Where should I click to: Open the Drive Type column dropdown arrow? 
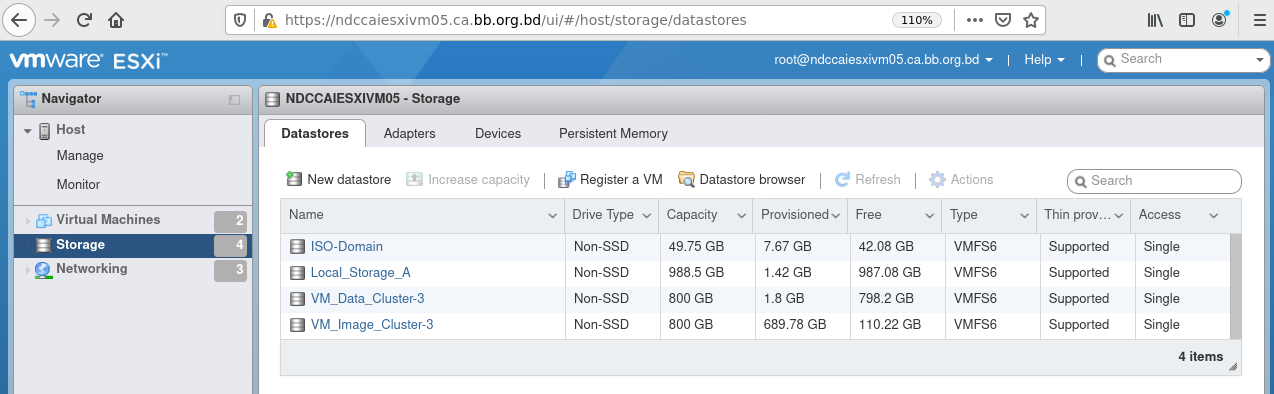647,216
